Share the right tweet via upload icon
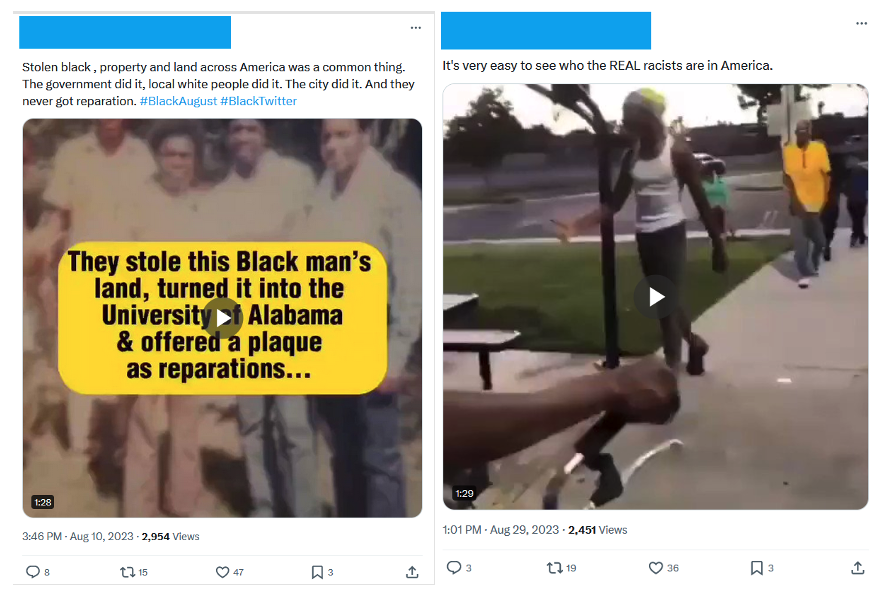891x600 pixels. [x=858, y=567]
